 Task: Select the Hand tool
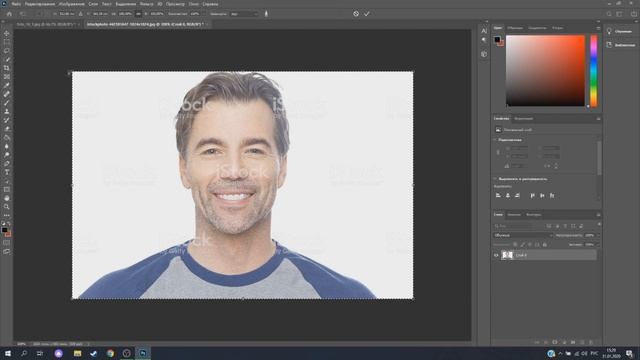[x=7, y=198]
